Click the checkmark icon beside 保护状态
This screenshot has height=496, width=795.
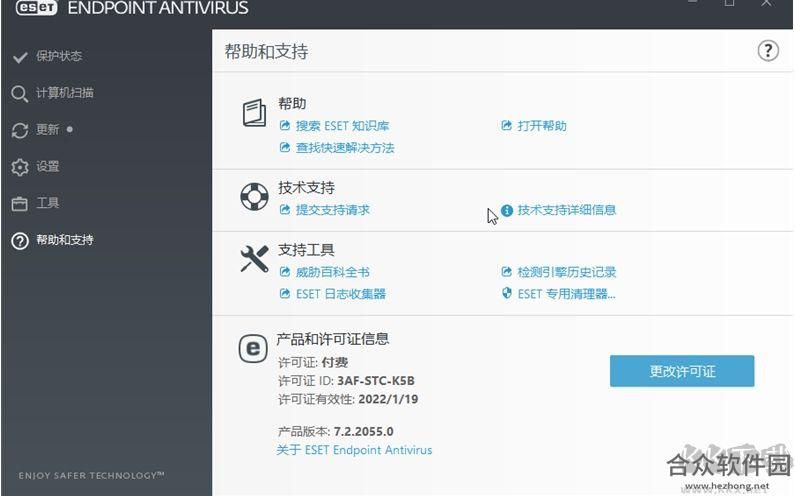20,57
